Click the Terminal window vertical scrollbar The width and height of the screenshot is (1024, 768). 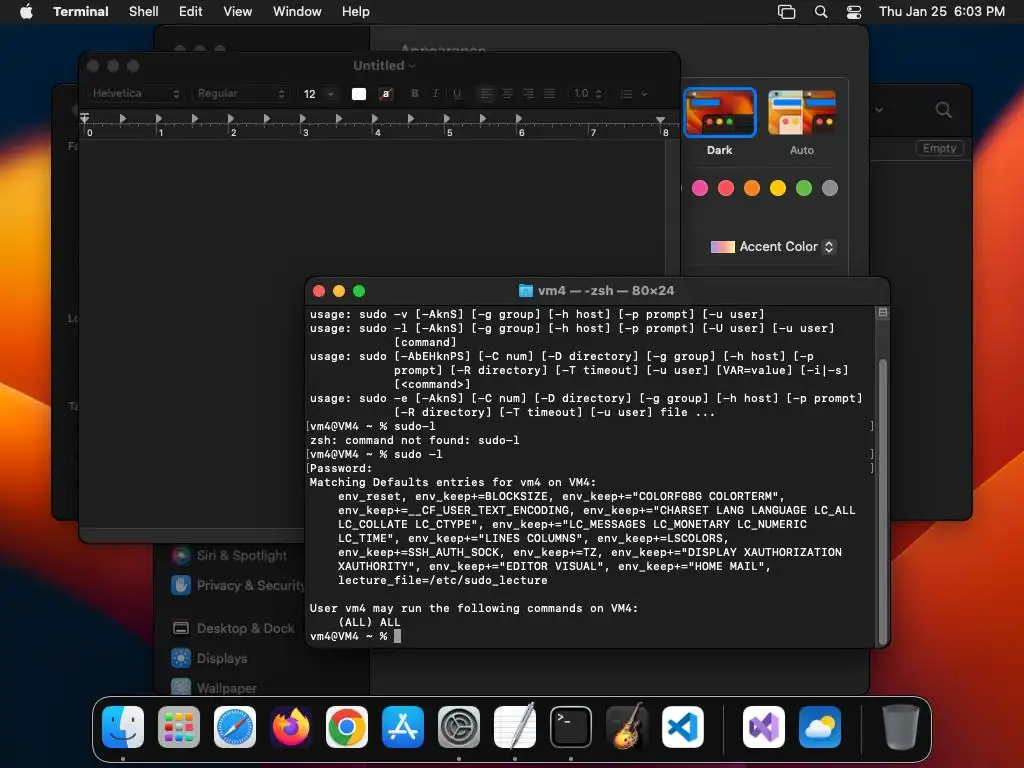(x=883, y=502)
